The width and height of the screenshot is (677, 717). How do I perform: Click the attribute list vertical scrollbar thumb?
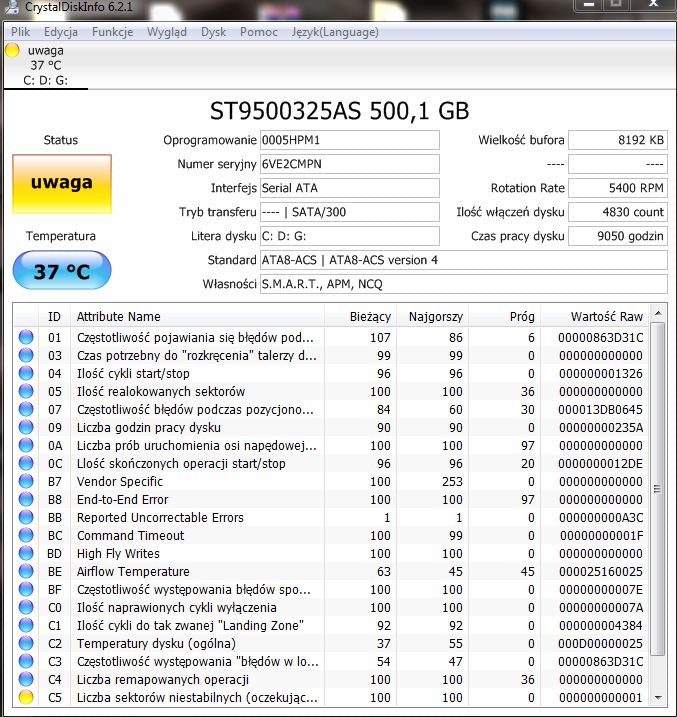[x=658, y=489]
